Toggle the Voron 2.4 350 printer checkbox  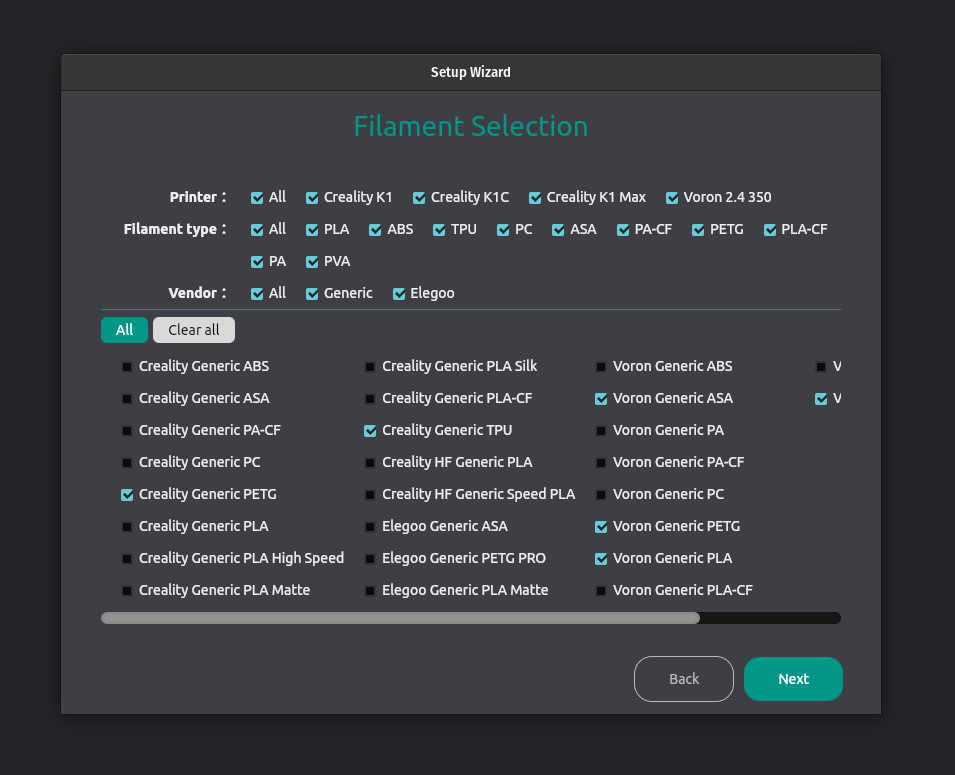(673, 198)
